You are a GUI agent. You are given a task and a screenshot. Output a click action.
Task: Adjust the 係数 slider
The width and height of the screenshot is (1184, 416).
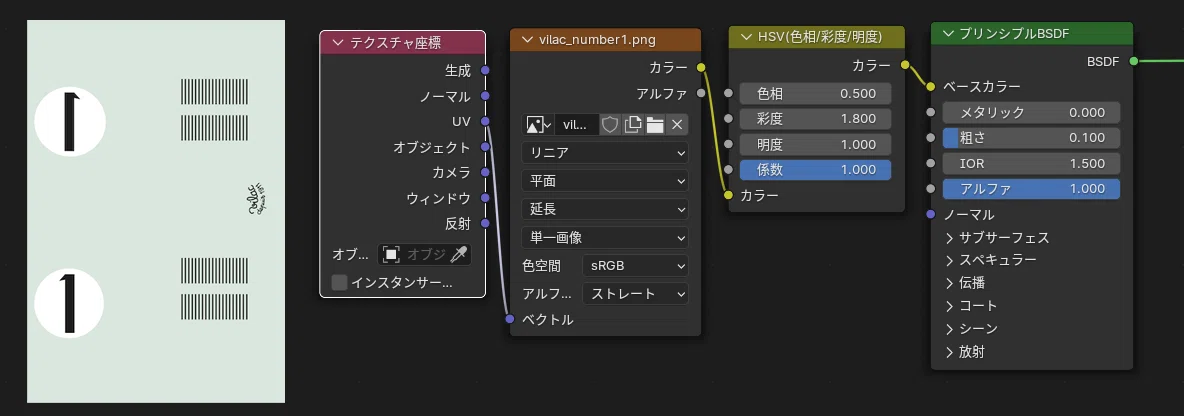[x=816, y=170]
